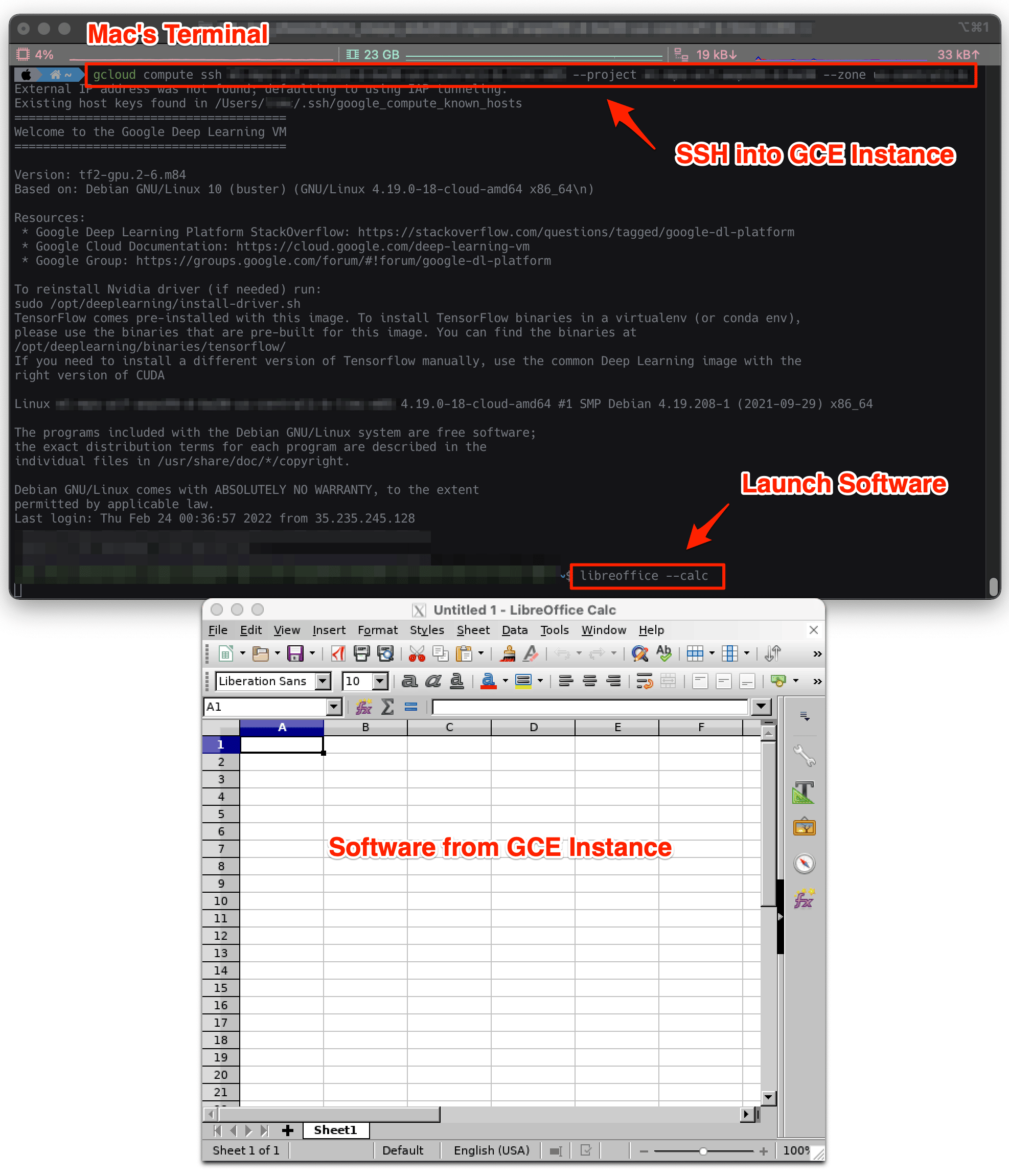
Task: Toggle the Bold formatting button
Action: [409, 681]
